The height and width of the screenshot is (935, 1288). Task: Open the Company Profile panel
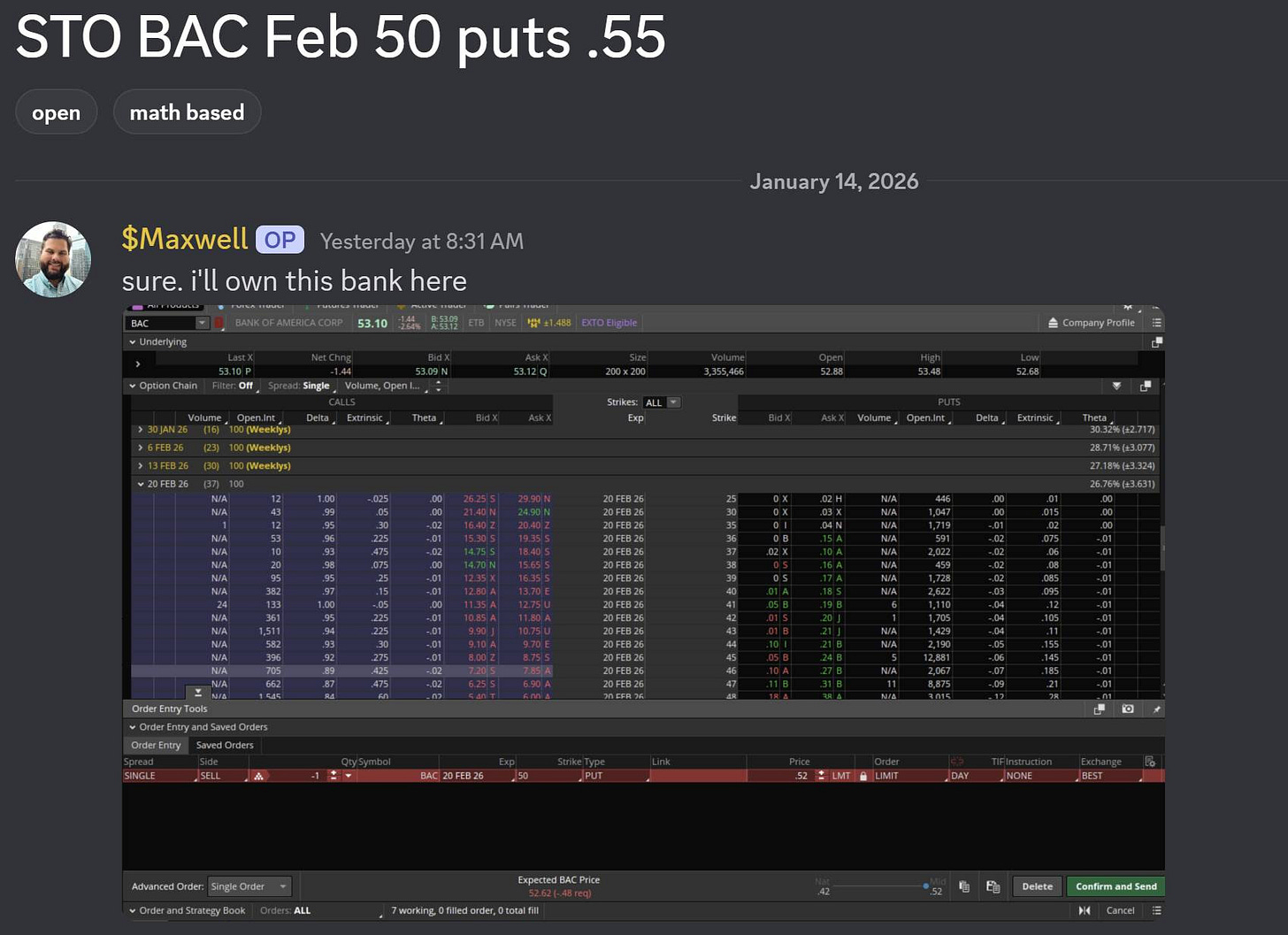(1091, 323)
